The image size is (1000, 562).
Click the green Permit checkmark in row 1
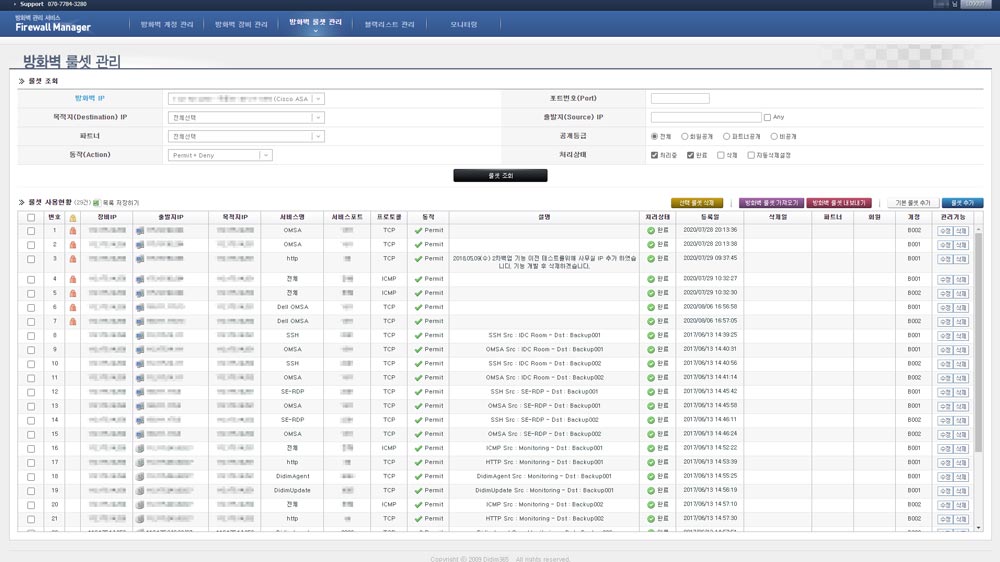tap(418, 231)
